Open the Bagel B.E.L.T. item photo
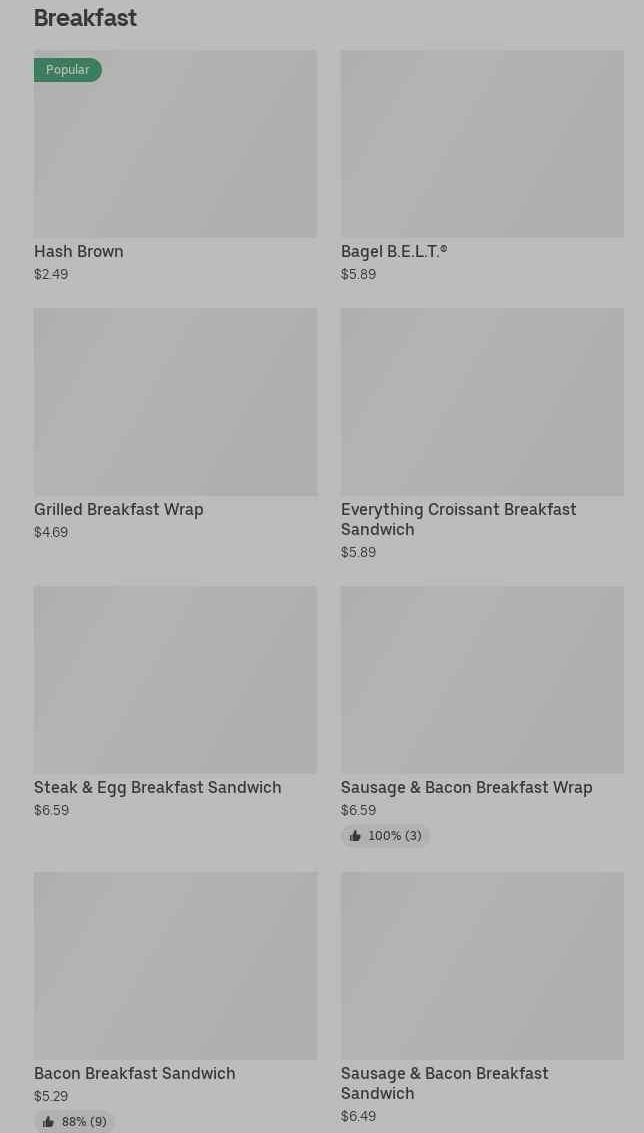 (482, 144)
